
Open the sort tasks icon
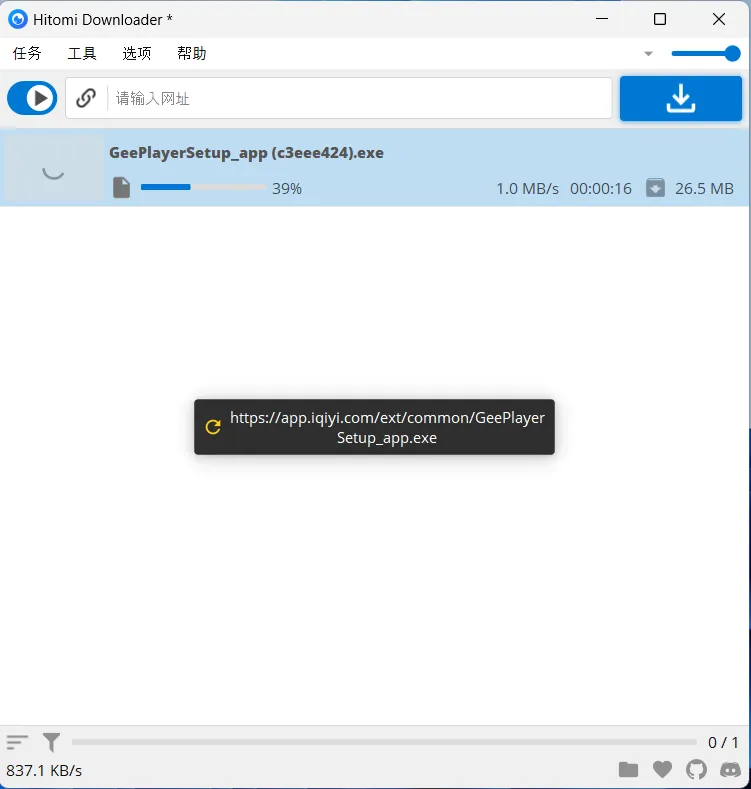coord(17,742)
